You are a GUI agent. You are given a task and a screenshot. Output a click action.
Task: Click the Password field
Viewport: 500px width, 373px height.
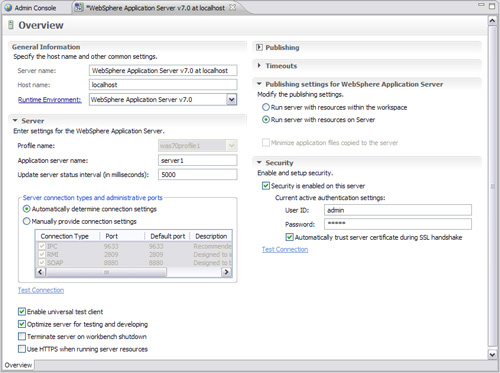pos(398,224)
